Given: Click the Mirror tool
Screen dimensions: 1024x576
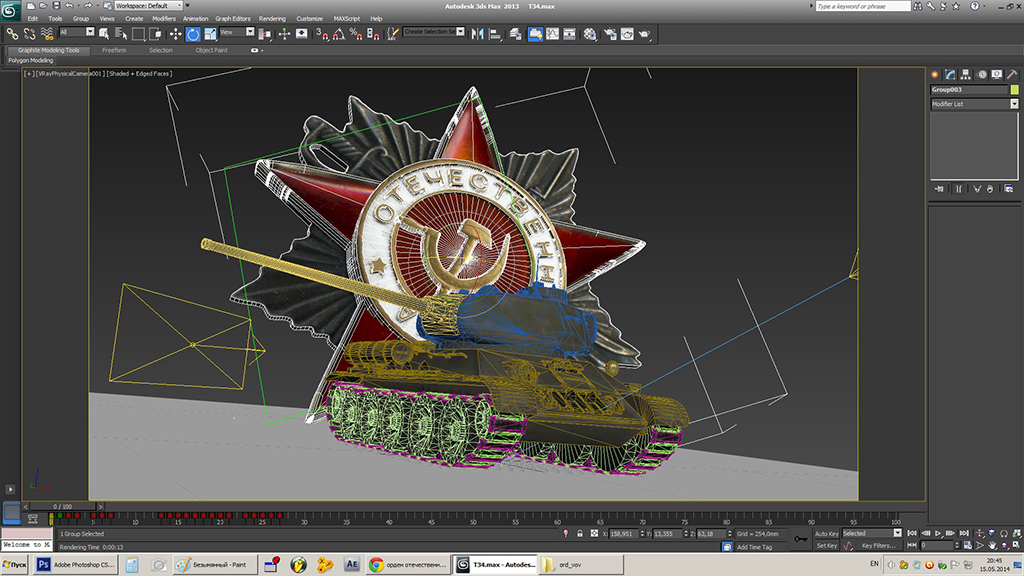Looking at the screenshot, I should click(477, 34).
